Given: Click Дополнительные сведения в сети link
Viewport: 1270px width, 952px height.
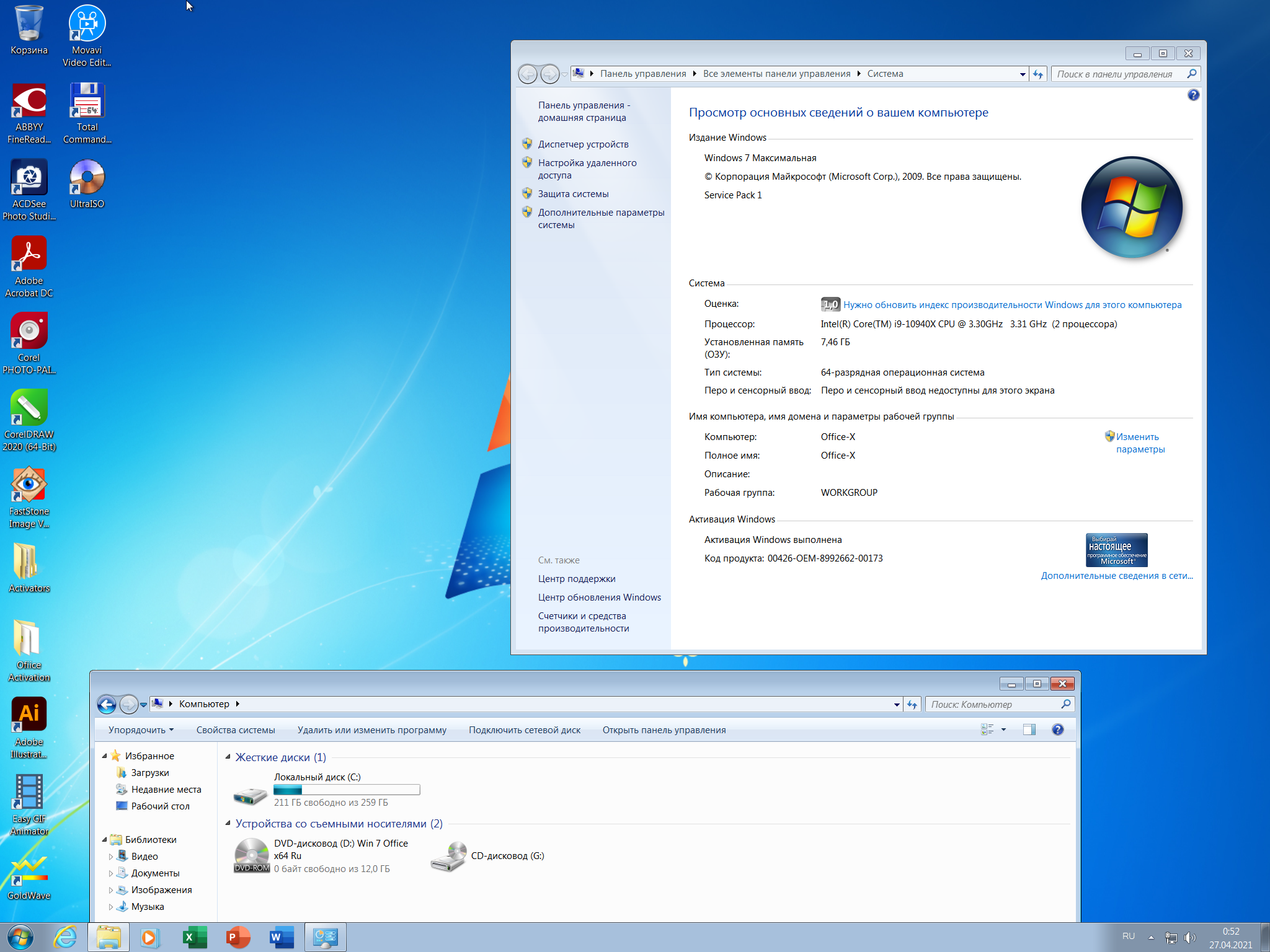Looking at the screenshot, I should click(x=1117, y=576).
